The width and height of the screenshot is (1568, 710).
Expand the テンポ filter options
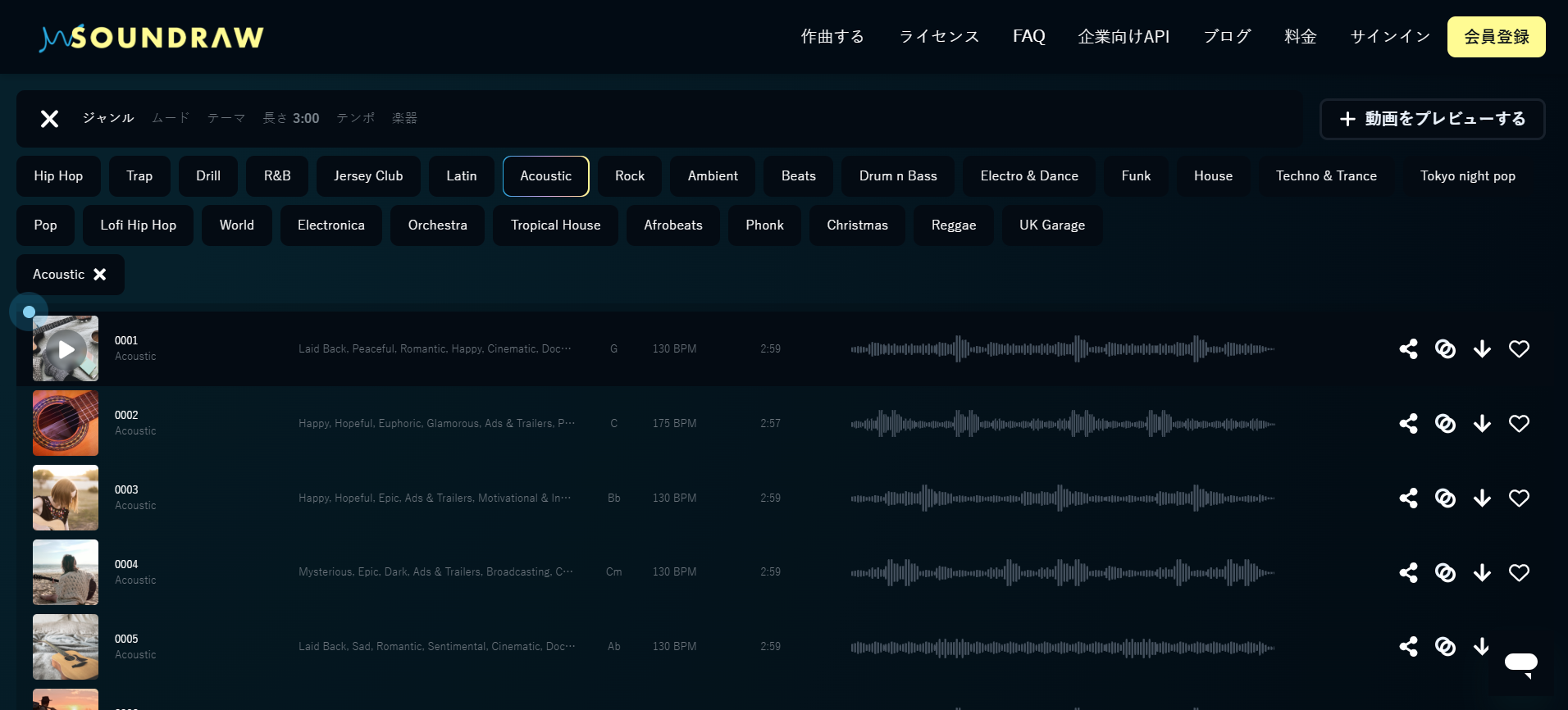coord(355,118)
